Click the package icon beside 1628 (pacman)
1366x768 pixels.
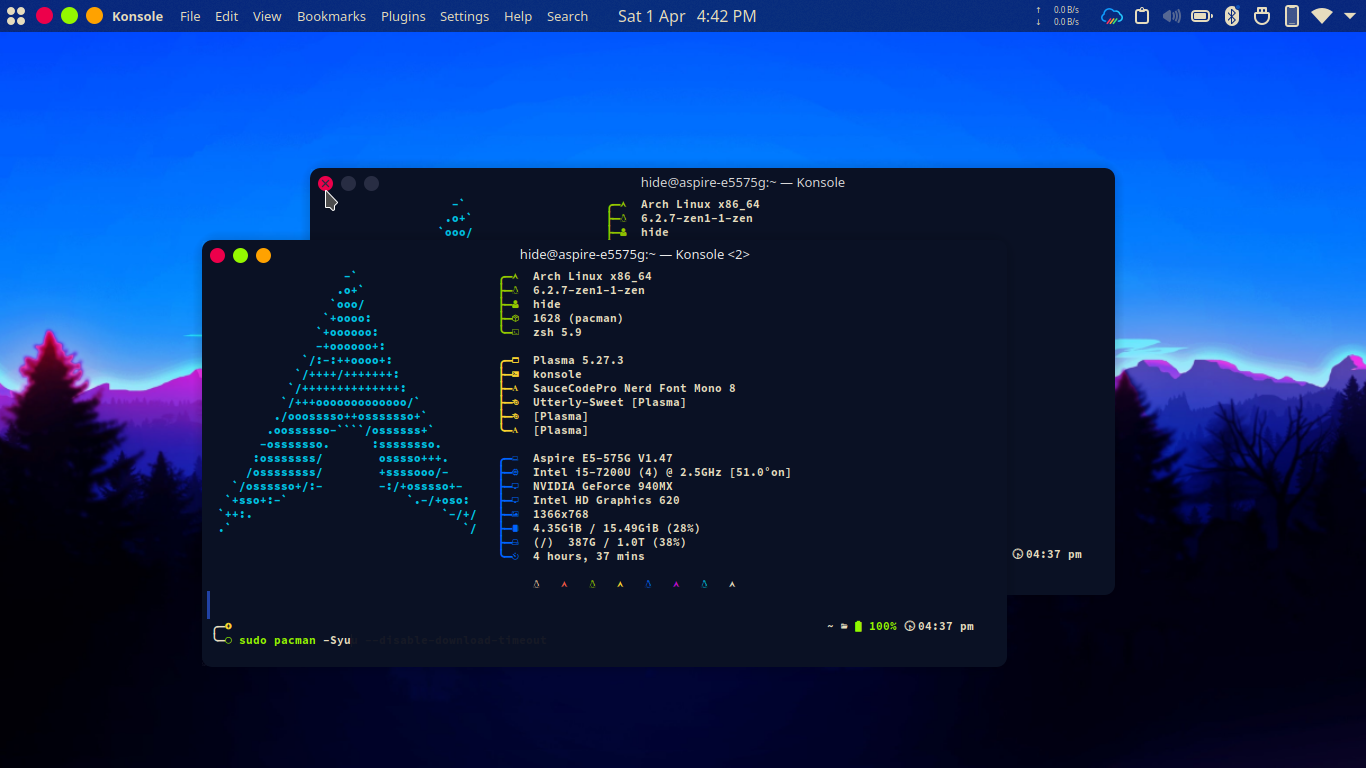point(515,318)
